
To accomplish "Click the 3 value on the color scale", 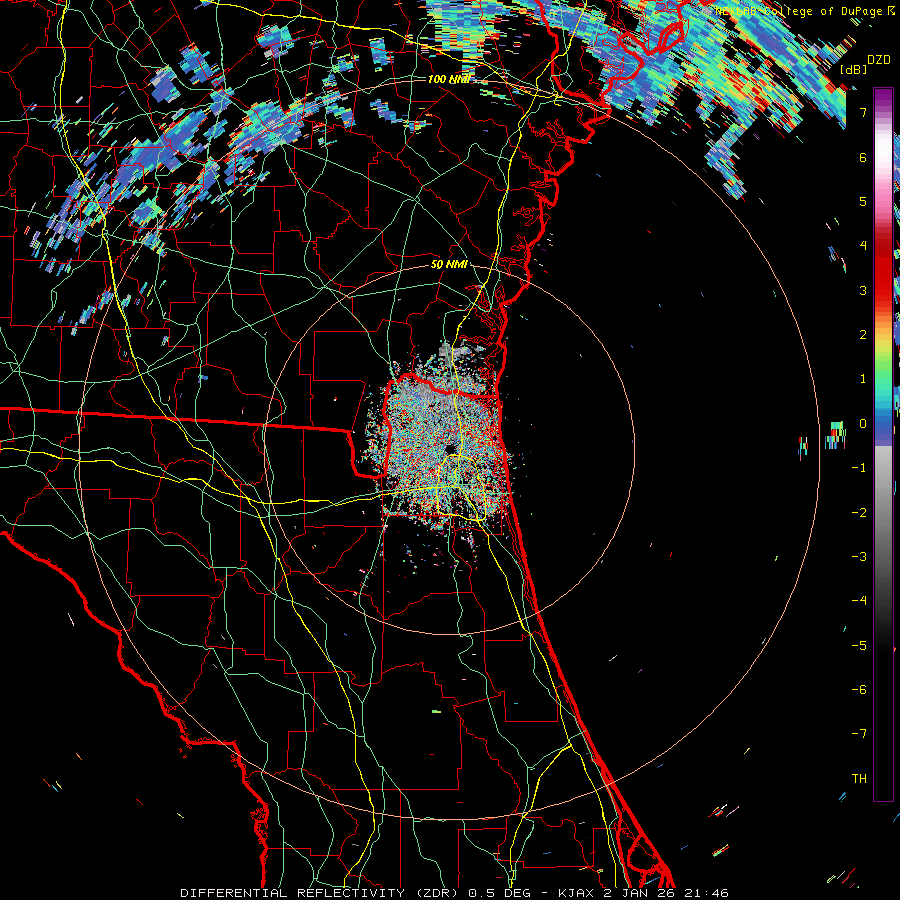I will point(863,290).
